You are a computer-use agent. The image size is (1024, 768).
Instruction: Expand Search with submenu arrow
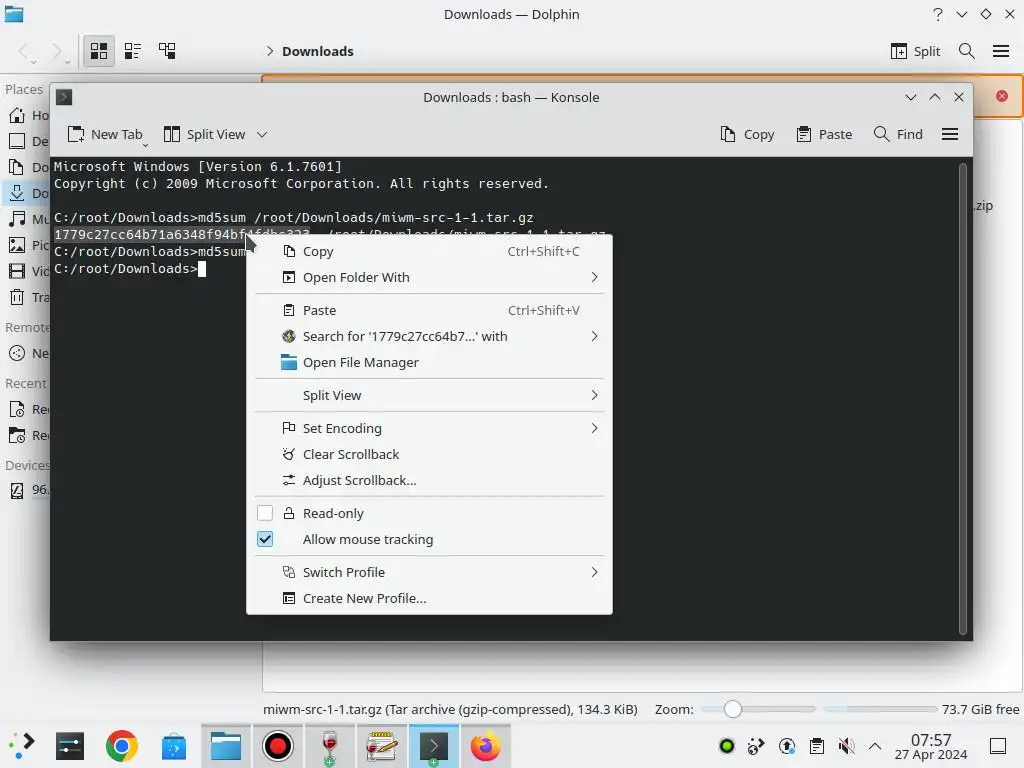coord(594,336)
